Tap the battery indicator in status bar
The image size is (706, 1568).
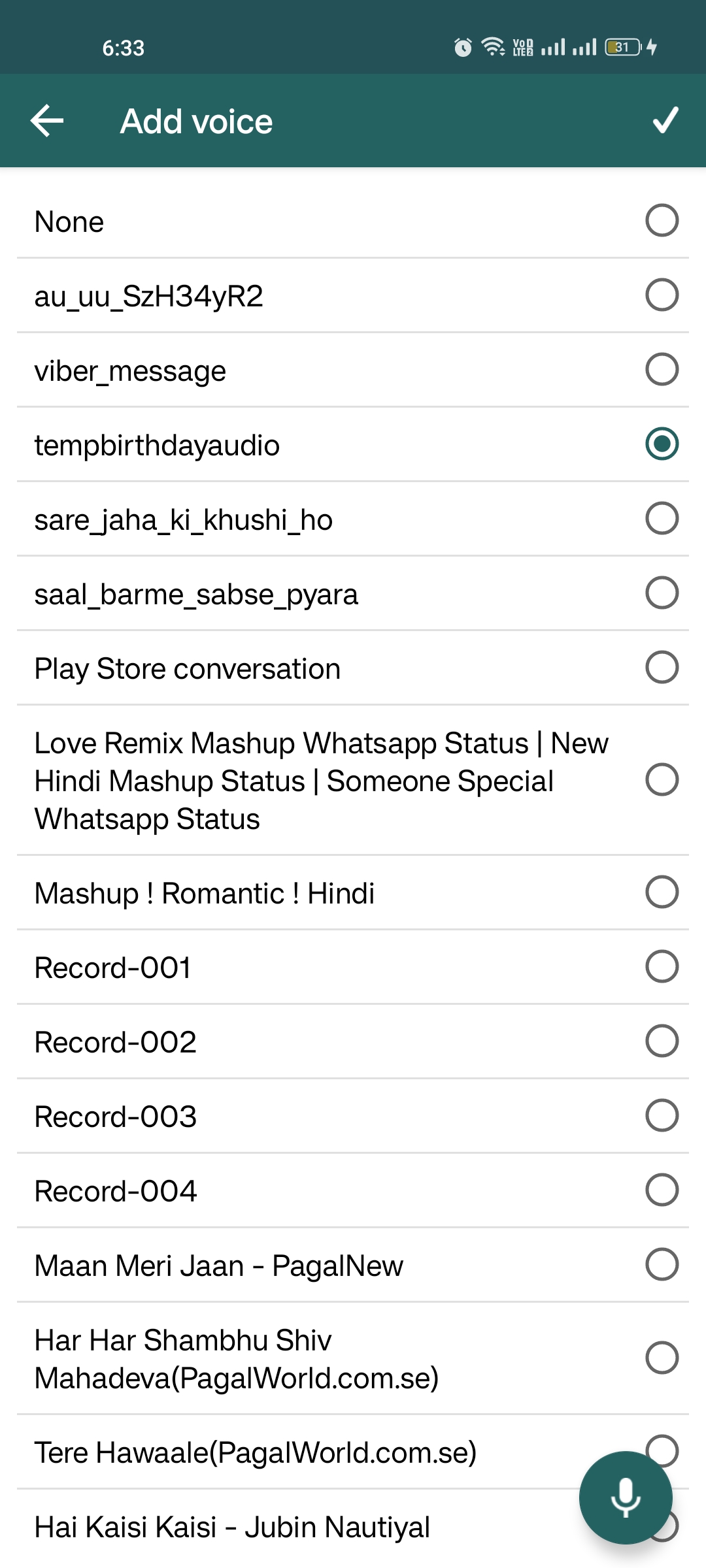(x=622, y=47)
